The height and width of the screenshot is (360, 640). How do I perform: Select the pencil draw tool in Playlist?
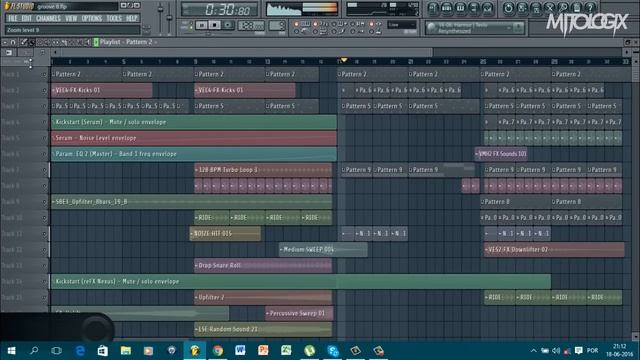click(23, 42)
